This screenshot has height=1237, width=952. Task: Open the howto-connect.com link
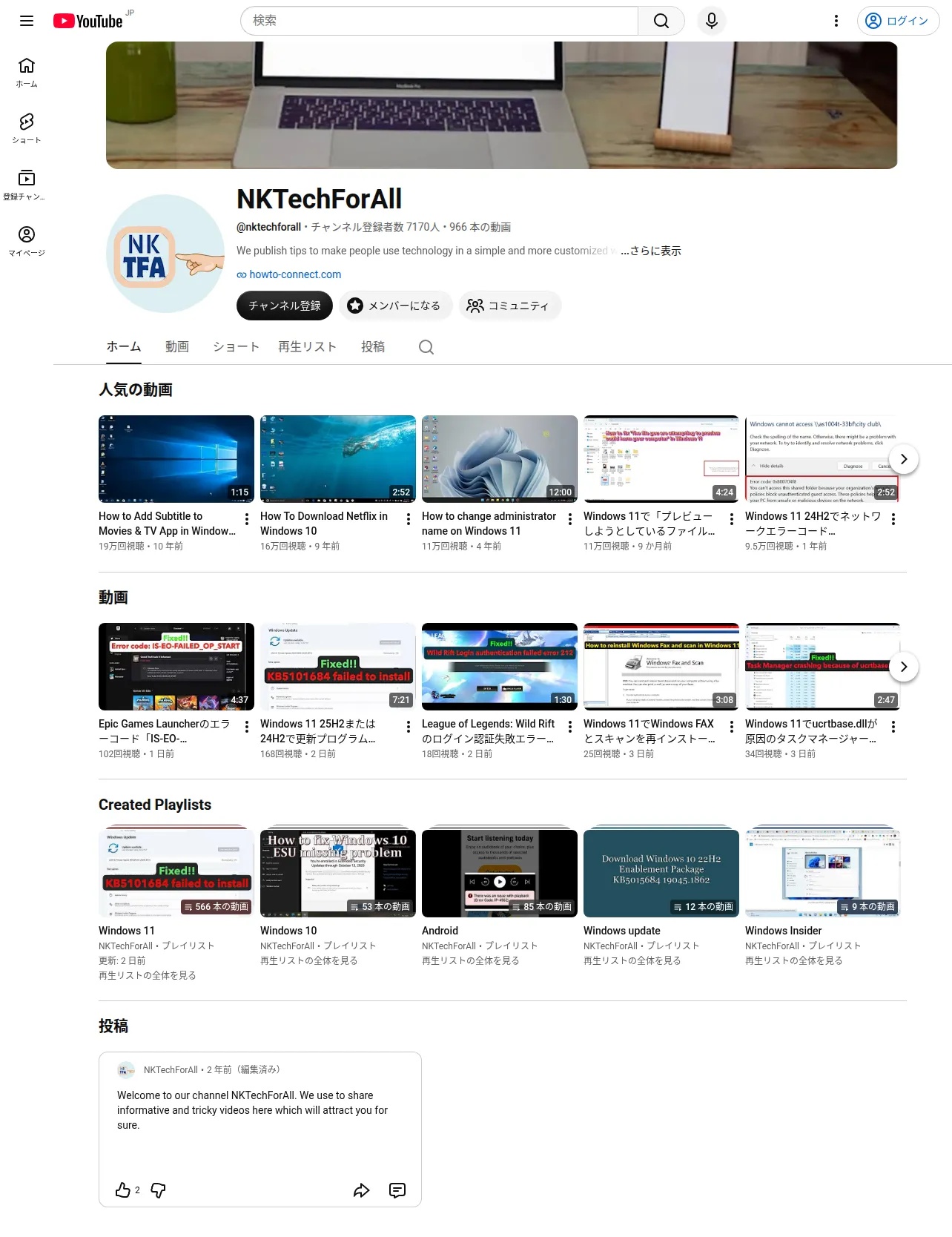pyautogui.click(x=295, y=274)
